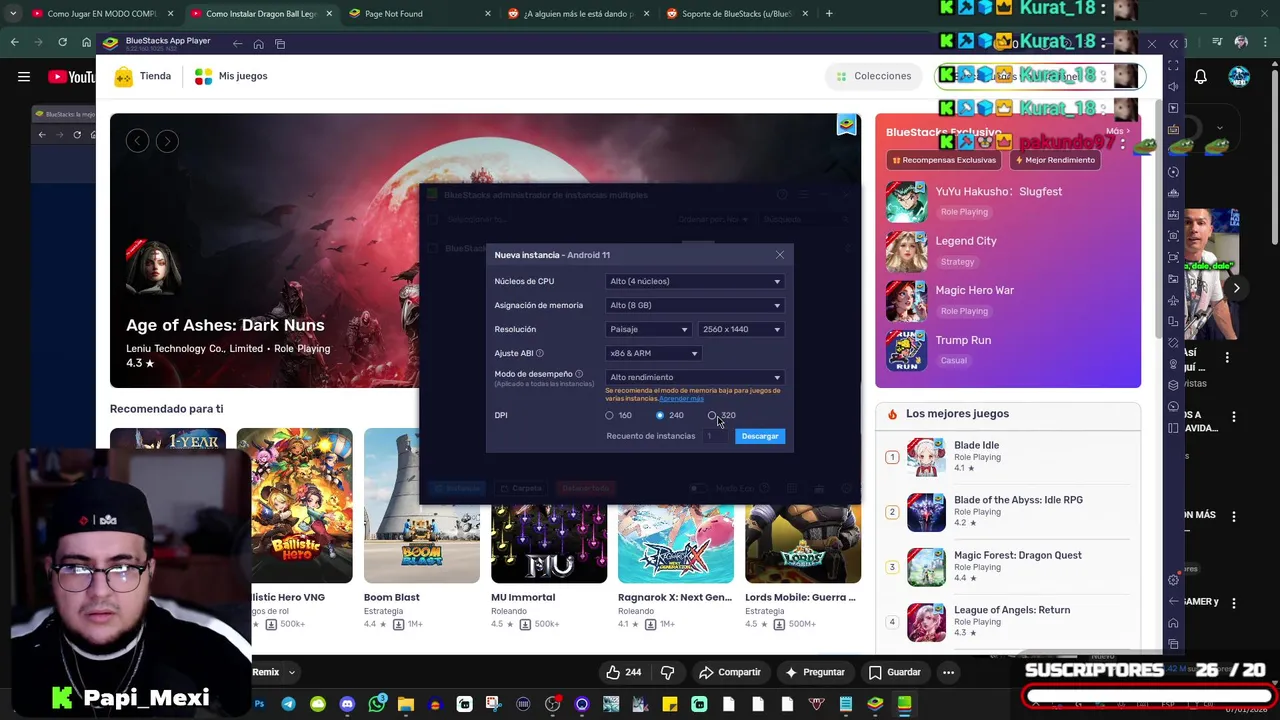Select Recompensas Exclusivas filter
1280x720 pixels.
(944, 160)
